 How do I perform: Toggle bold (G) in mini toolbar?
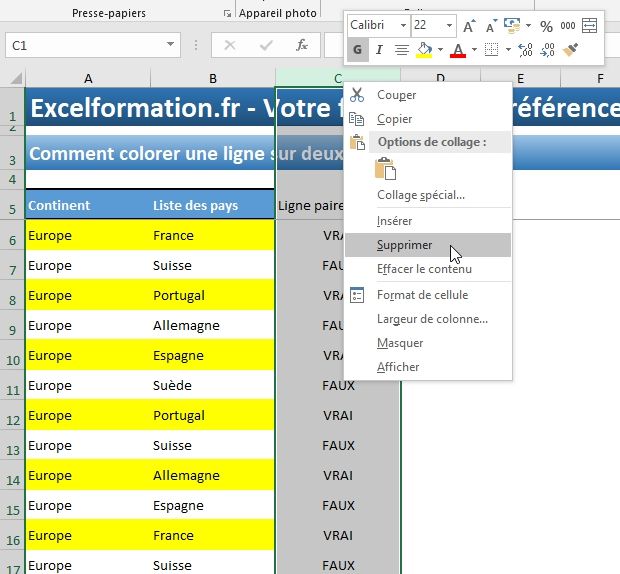pos(357,50)
